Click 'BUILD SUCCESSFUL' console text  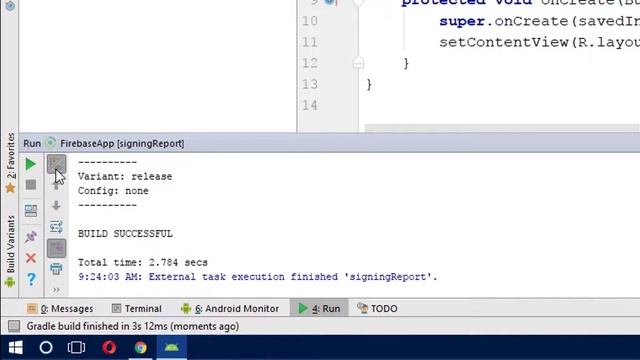(125, 234)
